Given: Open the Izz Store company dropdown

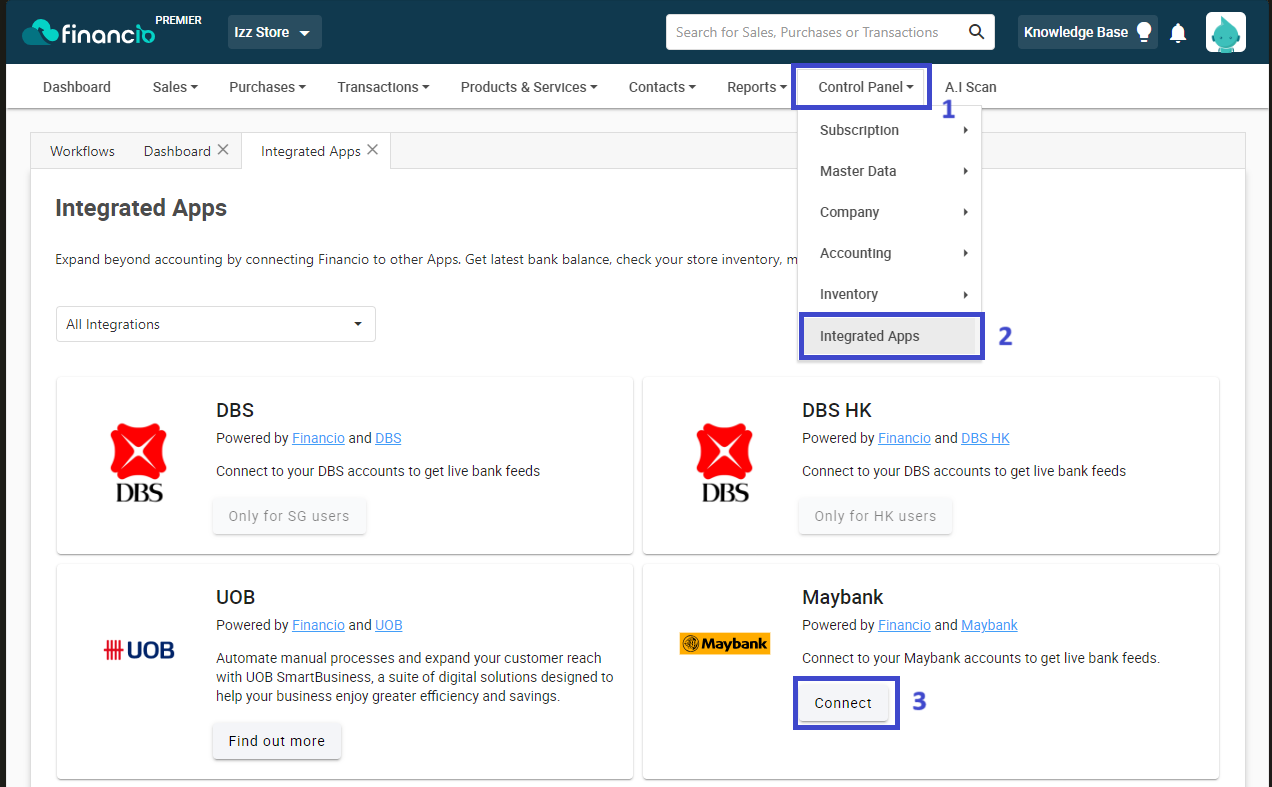Looking at the screenshot, I should [x=275, y=32].
